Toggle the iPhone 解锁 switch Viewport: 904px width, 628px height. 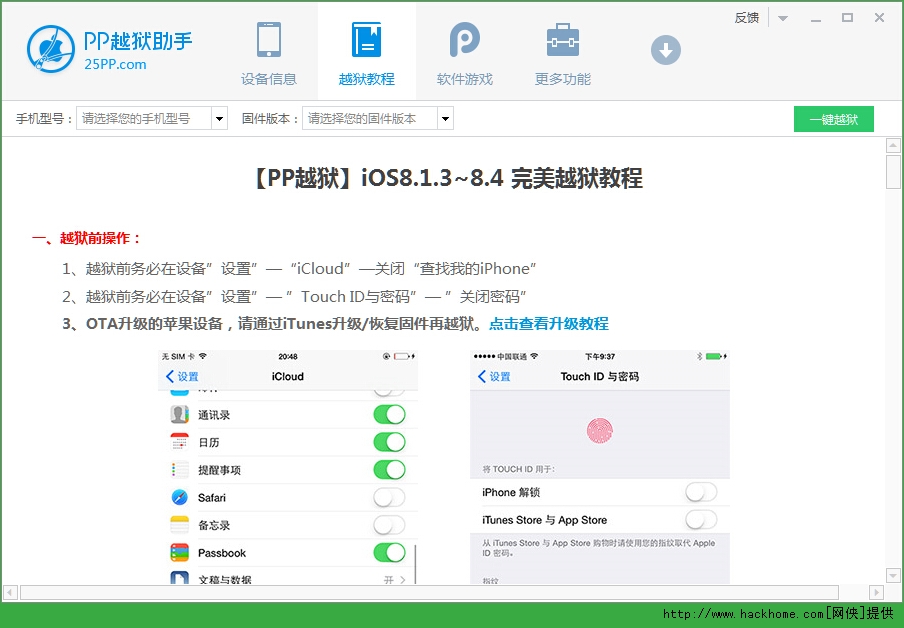tap(701, 492)
